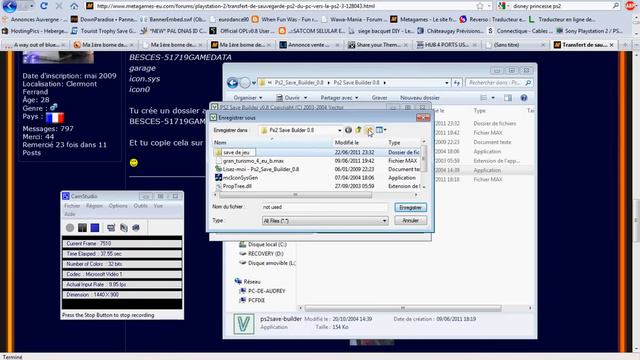640x360 pixels.
Task: Open the 'Enregistrer dans' folder dropdown
Action: (x=339, y=130)
